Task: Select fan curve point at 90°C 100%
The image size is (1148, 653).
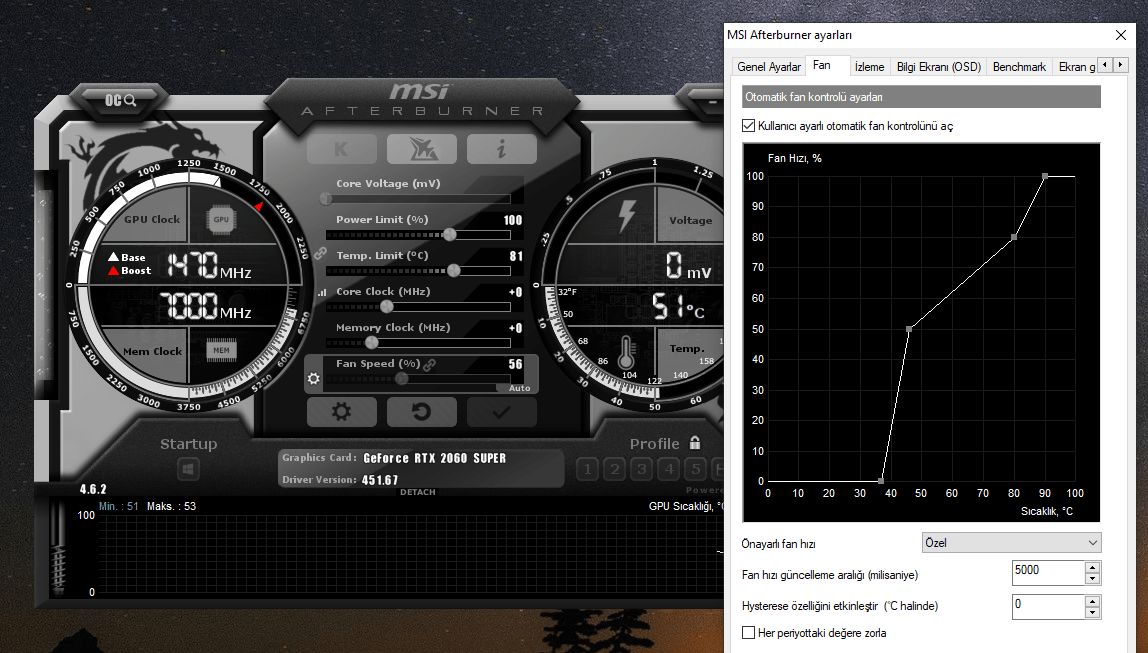Action: click(x=1045, y=176)
